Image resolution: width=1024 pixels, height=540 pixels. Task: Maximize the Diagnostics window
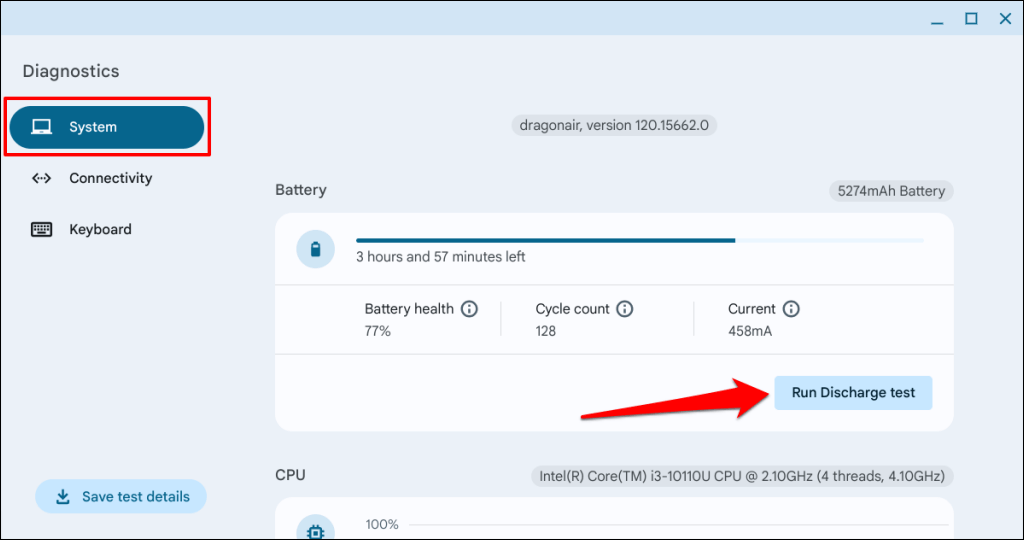pos(971,19)
